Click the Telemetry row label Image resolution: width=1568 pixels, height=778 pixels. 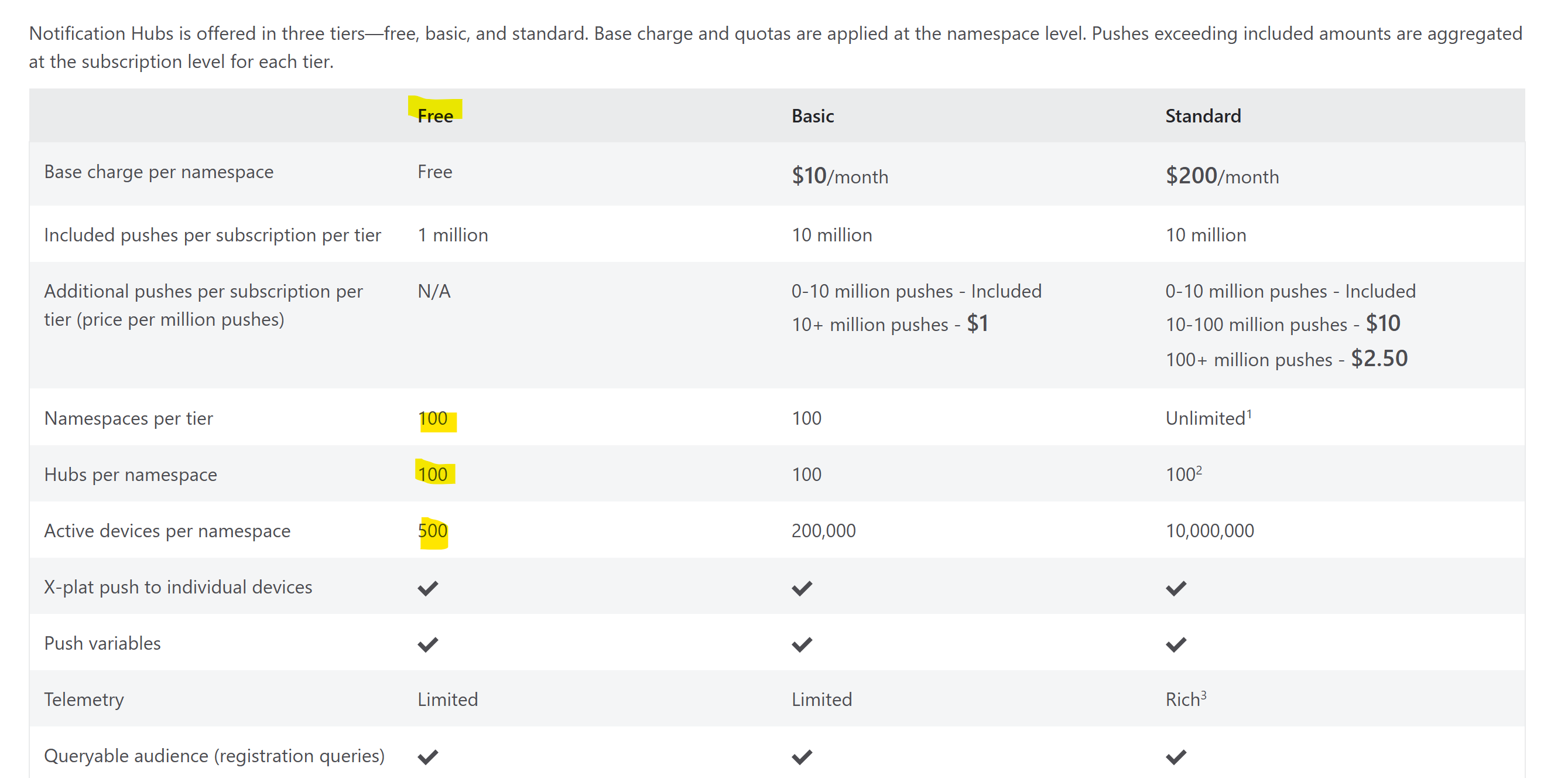click(84, 699)
